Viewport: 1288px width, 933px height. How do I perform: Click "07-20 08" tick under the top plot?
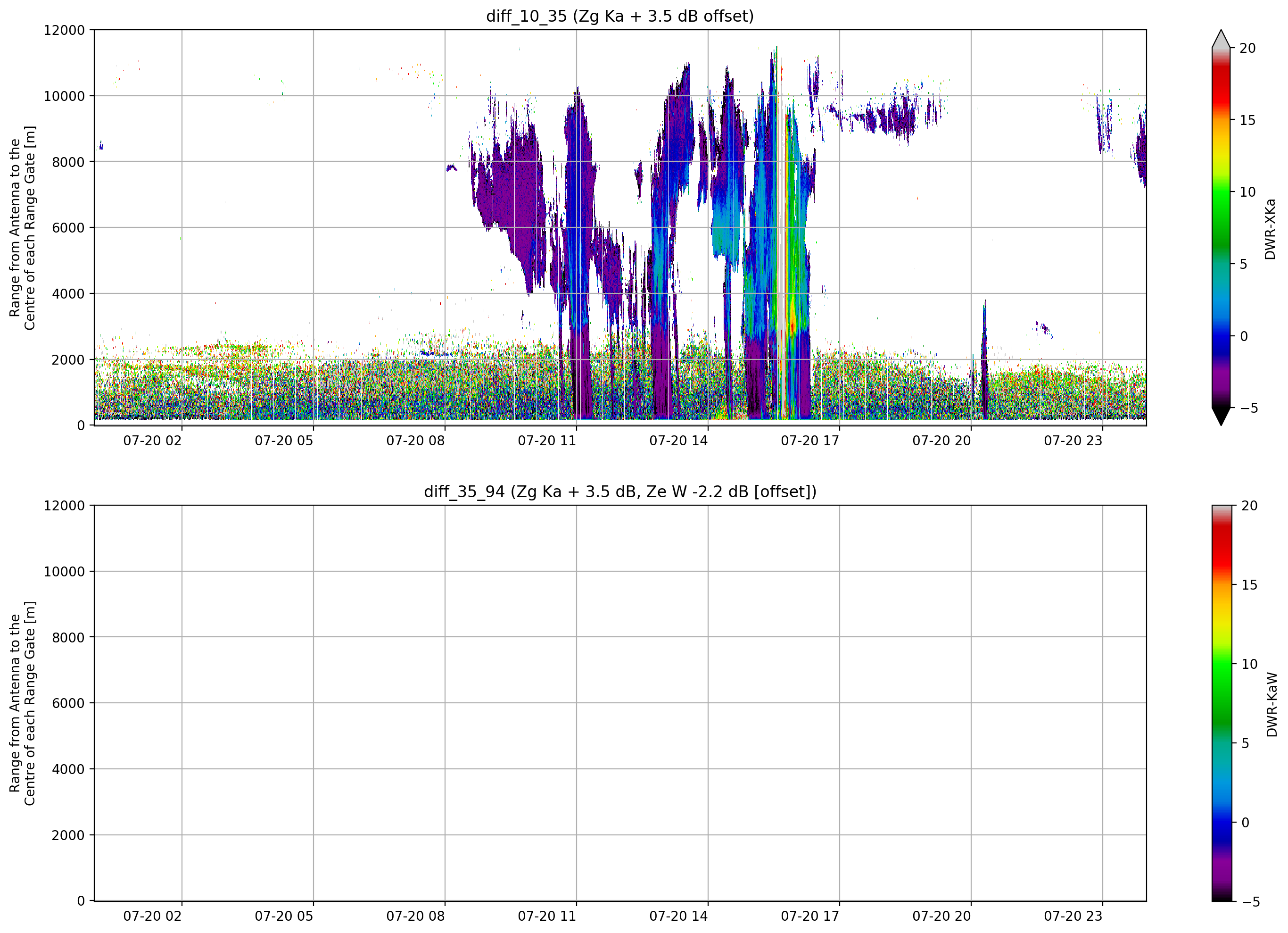pyautogui.click(x=416, y=441)
